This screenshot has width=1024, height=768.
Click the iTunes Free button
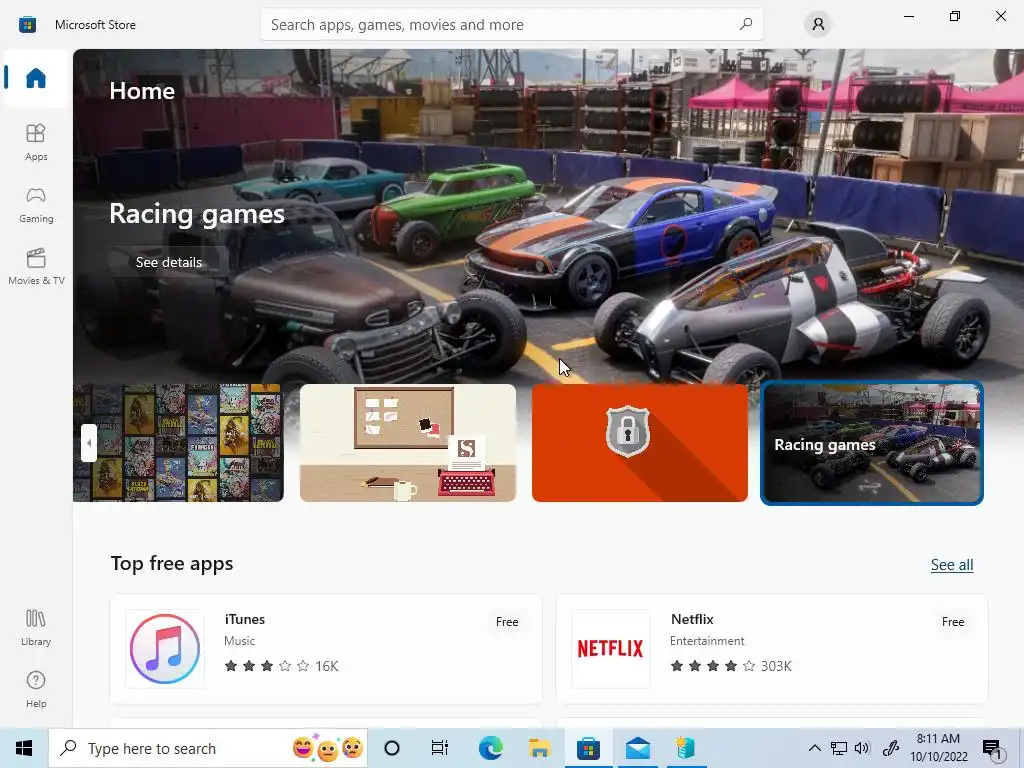click(507, 622)
